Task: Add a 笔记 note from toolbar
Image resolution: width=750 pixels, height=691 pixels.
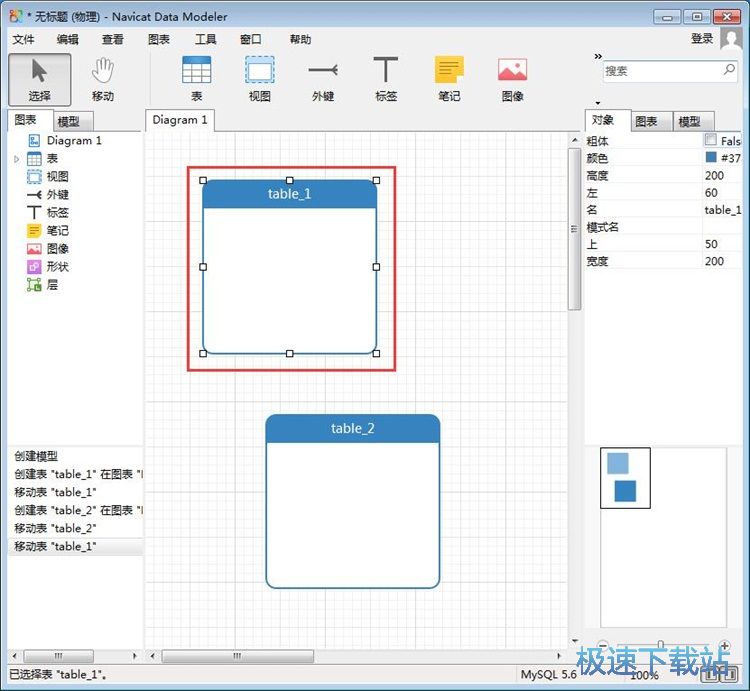Action: coord(449,78)
